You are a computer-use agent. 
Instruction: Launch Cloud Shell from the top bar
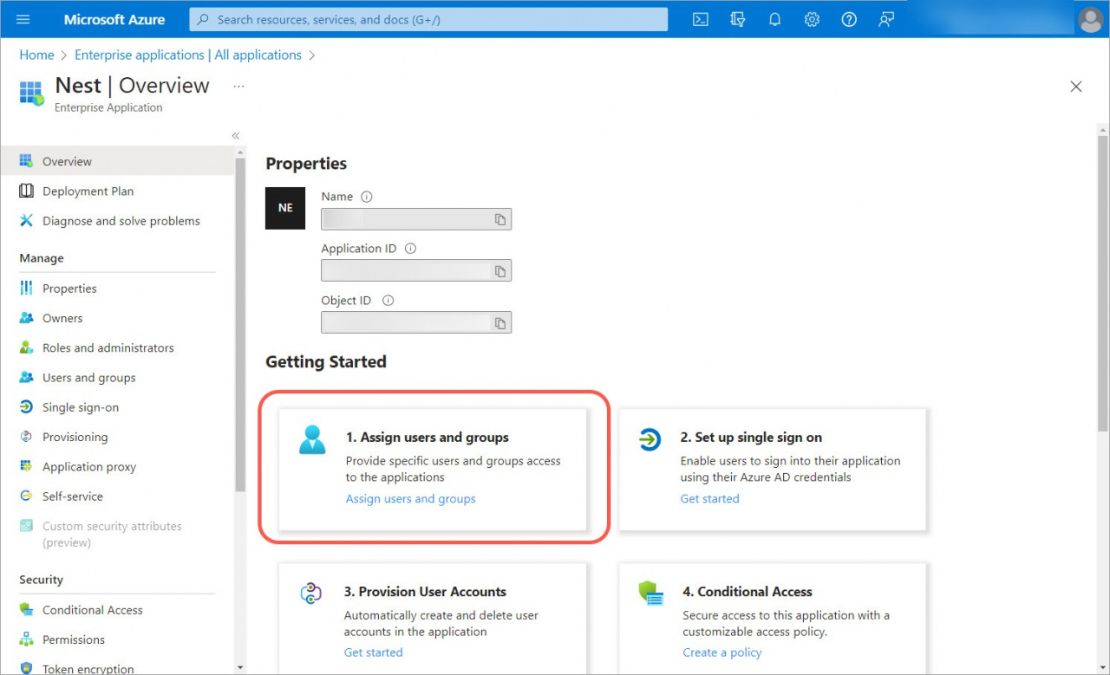click(700, 19)
